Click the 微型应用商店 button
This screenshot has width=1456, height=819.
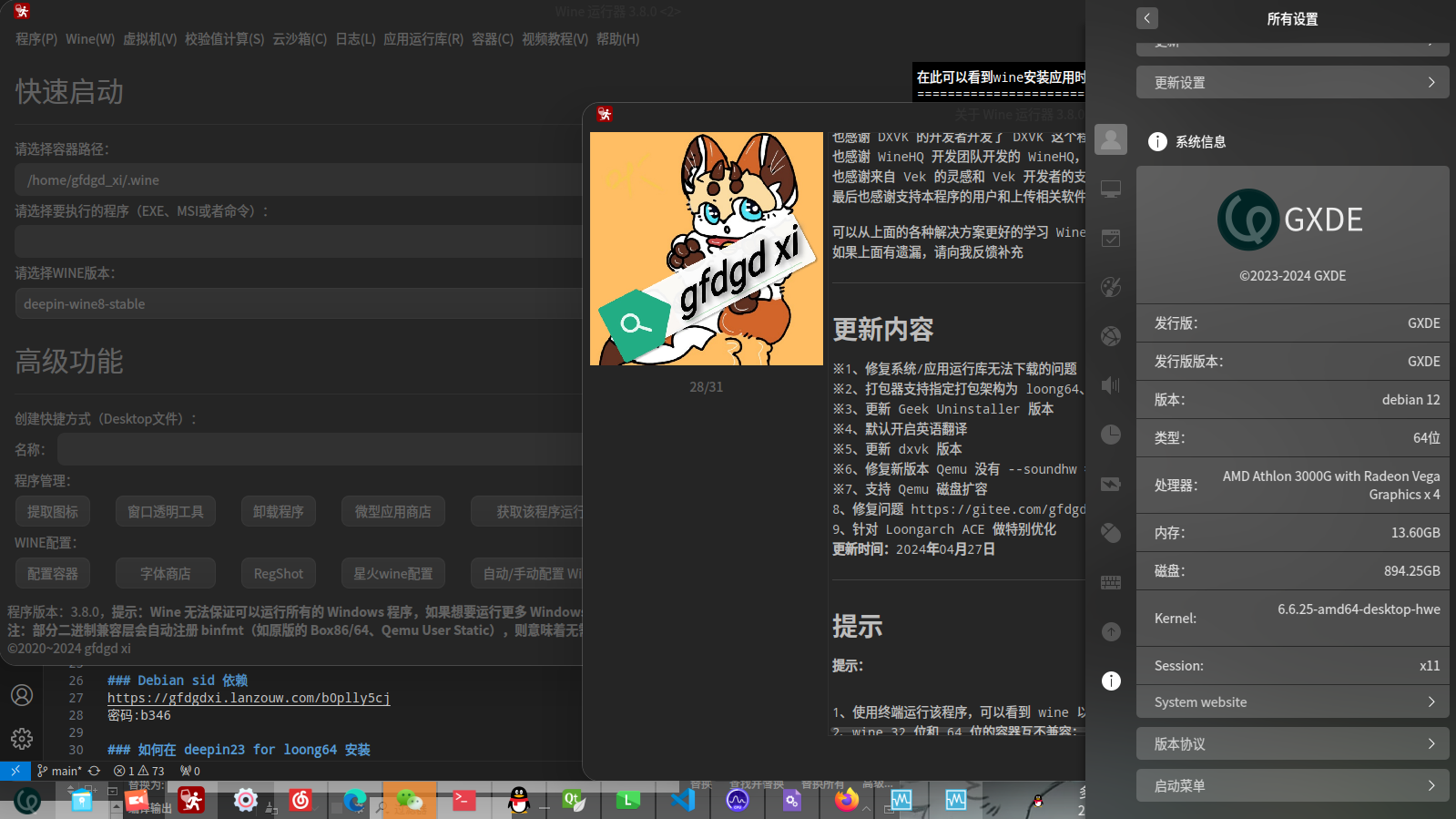pos(393,511)
